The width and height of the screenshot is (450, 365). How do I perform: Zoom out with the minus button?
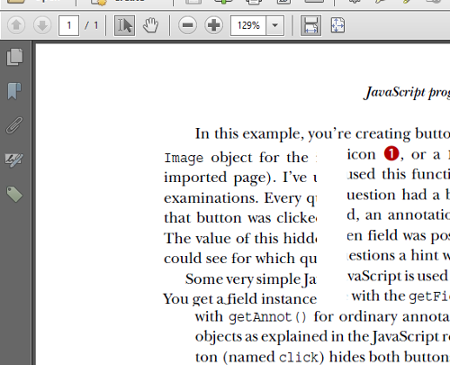(x=187, y=25)
